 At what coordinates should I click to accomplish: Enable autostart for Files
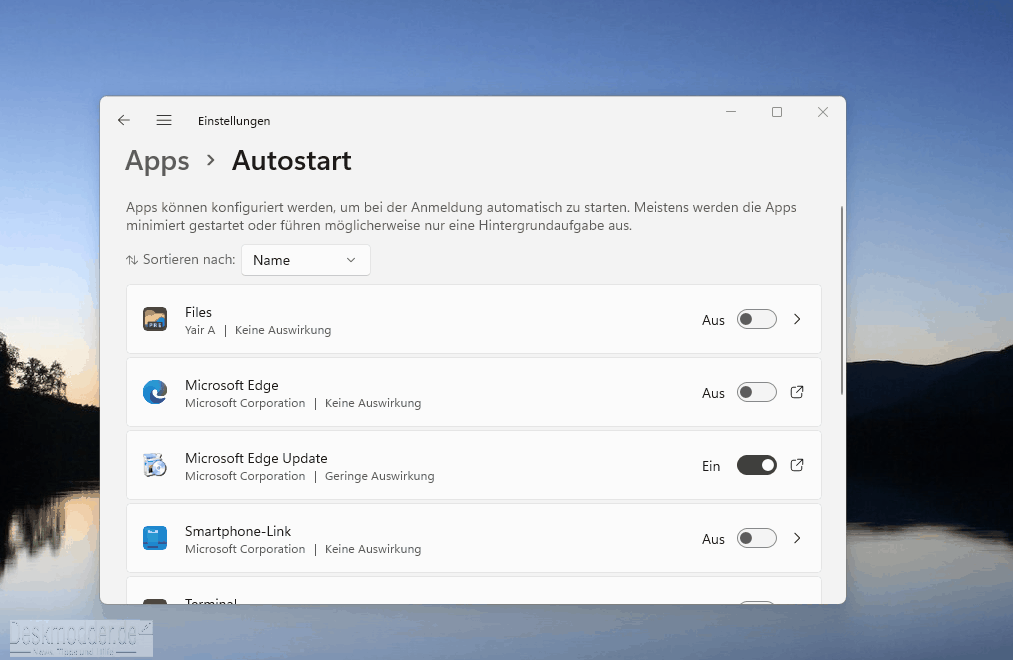pos(757,319)
